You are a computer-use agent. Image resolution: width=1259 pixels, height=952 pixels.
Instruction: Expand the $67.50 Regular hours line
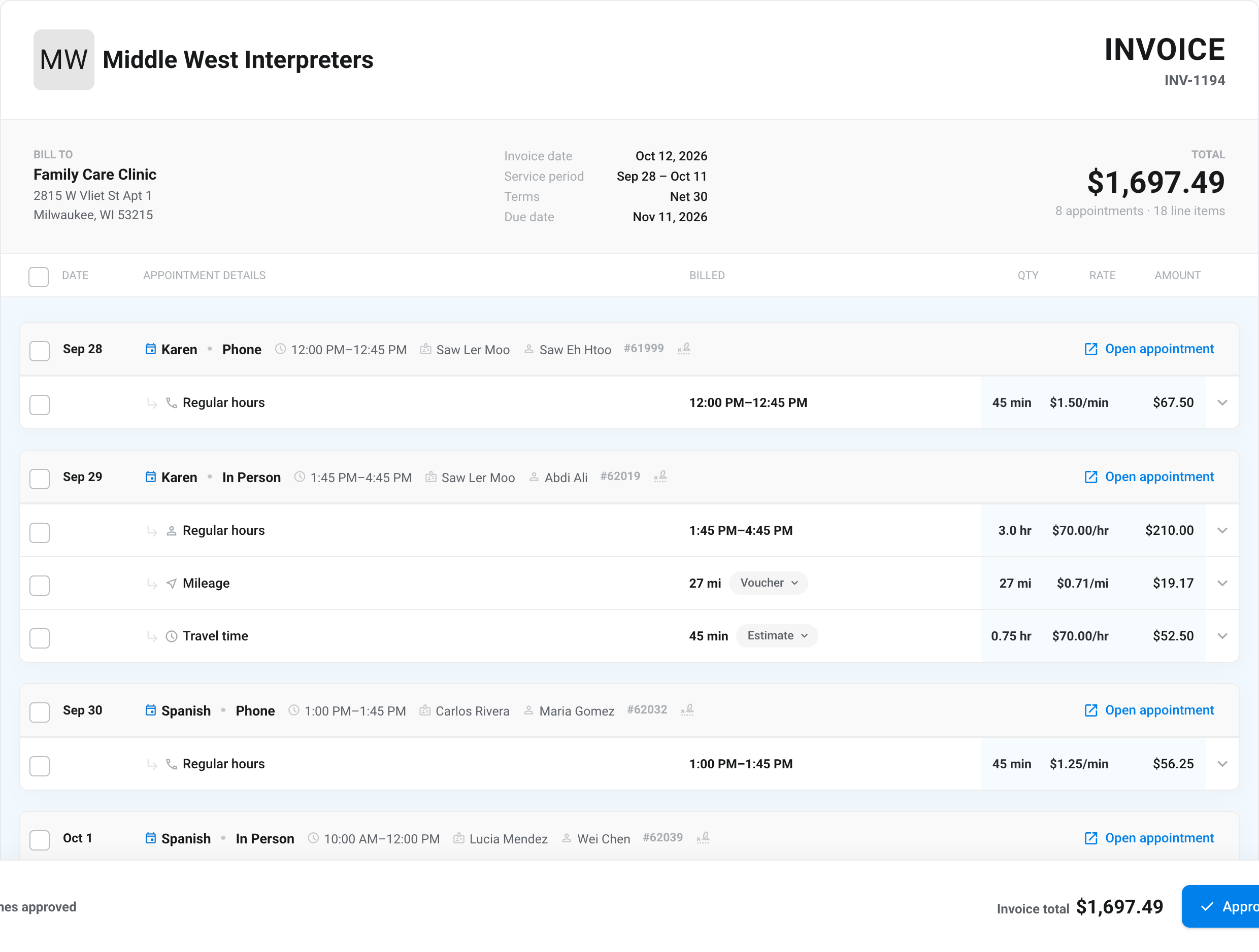[x=1222, y=403]
